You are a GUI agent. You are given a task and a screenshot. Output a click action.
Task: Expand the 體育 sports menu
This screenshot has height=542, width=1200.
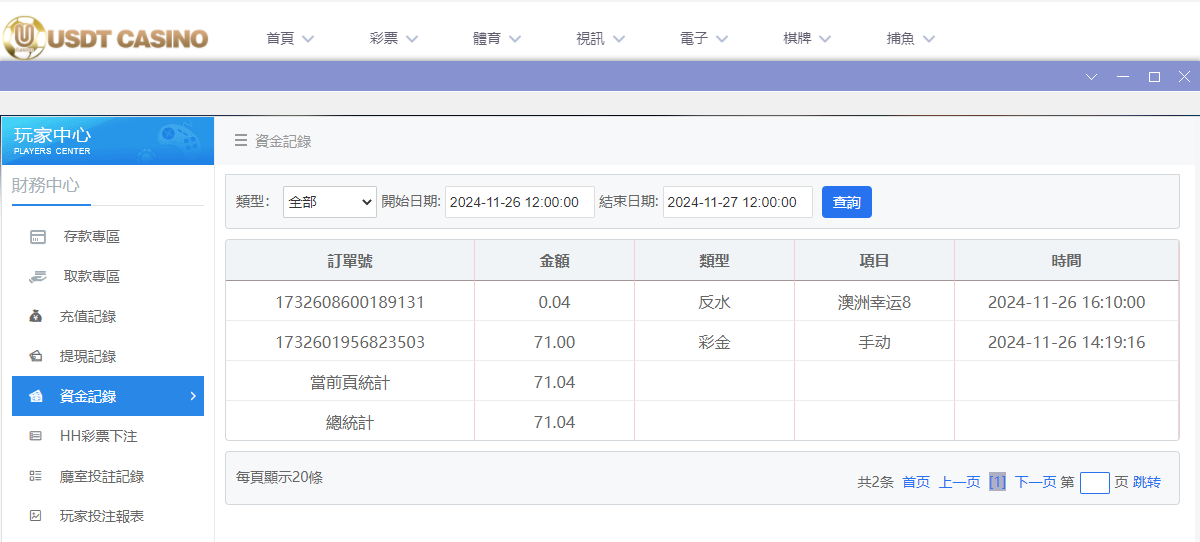pyautogui.click(x=497, y=39)
